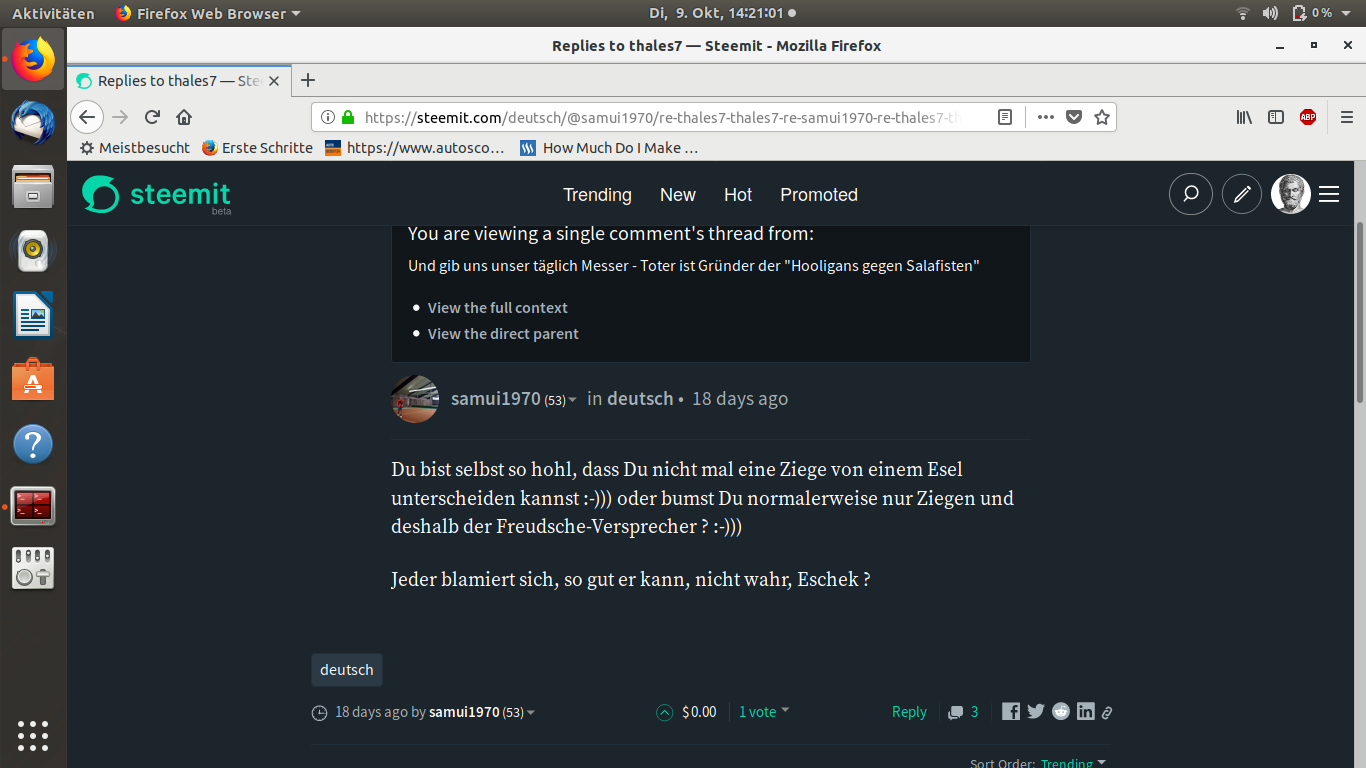
Task: Click the replies count bubble icon
Action: (956, 712)
